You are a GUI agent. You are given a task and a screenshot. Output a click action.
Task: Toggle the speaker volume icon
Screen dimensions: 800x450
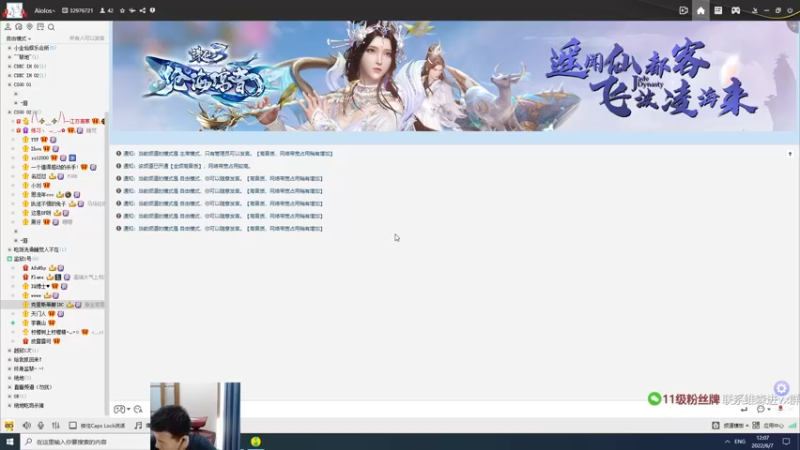click(27, 426)
